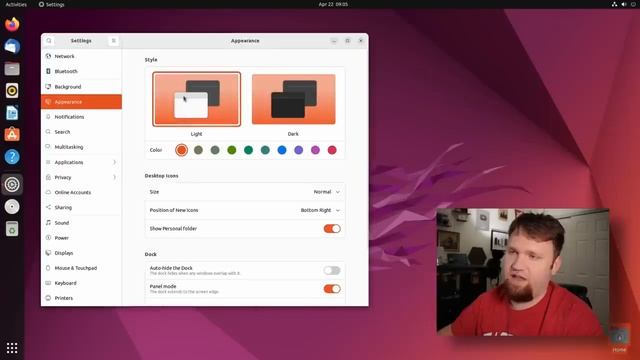640x360 pixels.
Task: Expand the Applications sidebar chevron
Action: click(114, 162)
